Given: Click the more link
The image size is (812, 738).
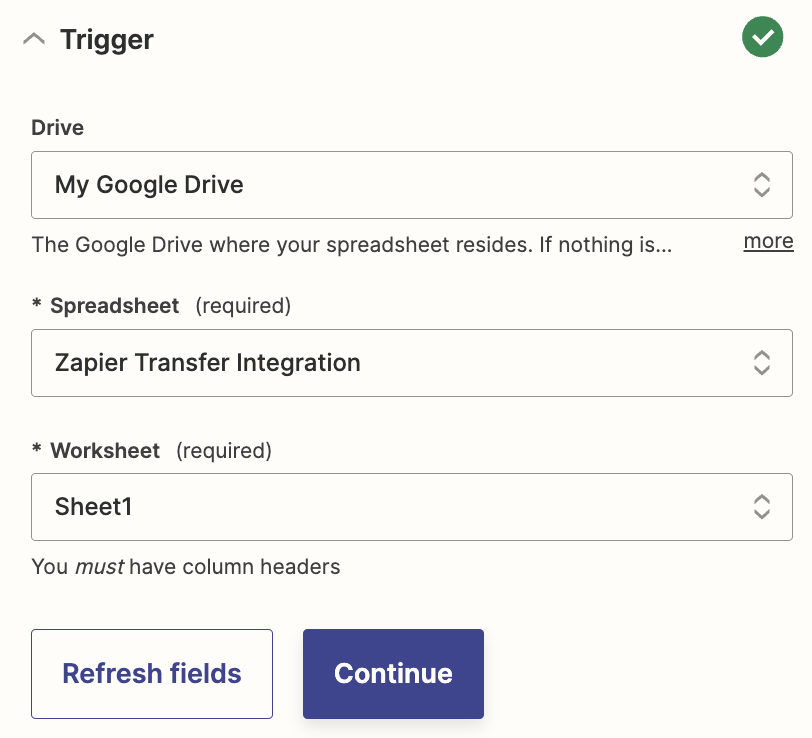Looking at the screenshot, I should (768, 241).
